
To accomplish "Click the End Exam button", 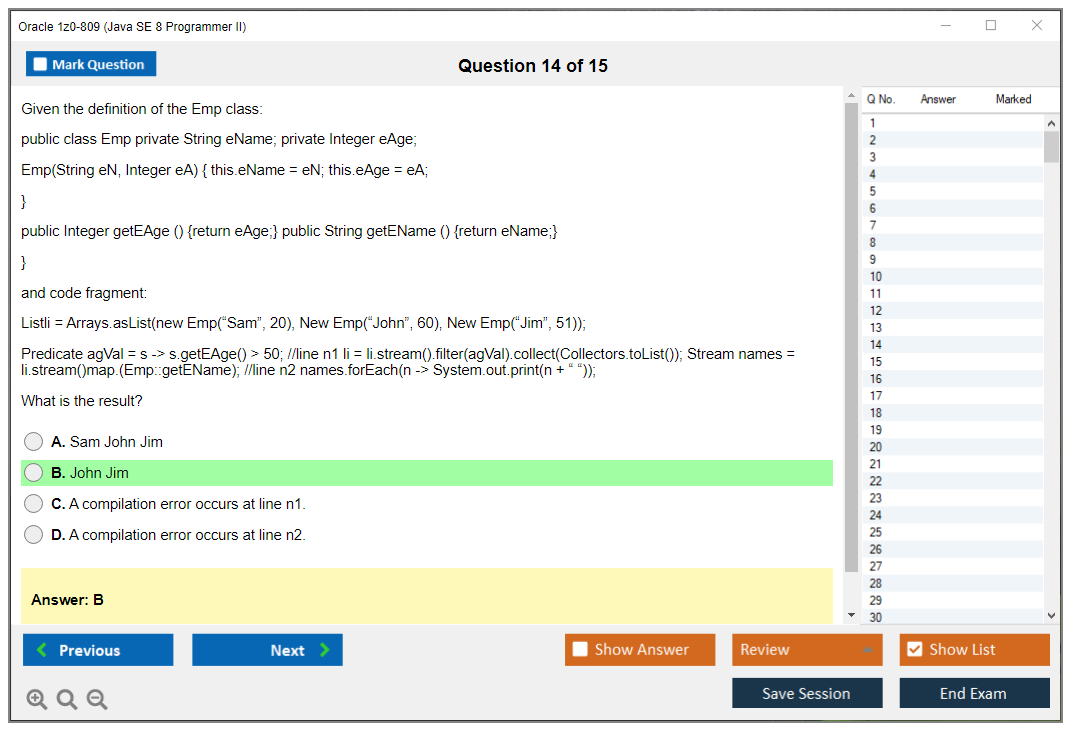I will coord(974,692).
